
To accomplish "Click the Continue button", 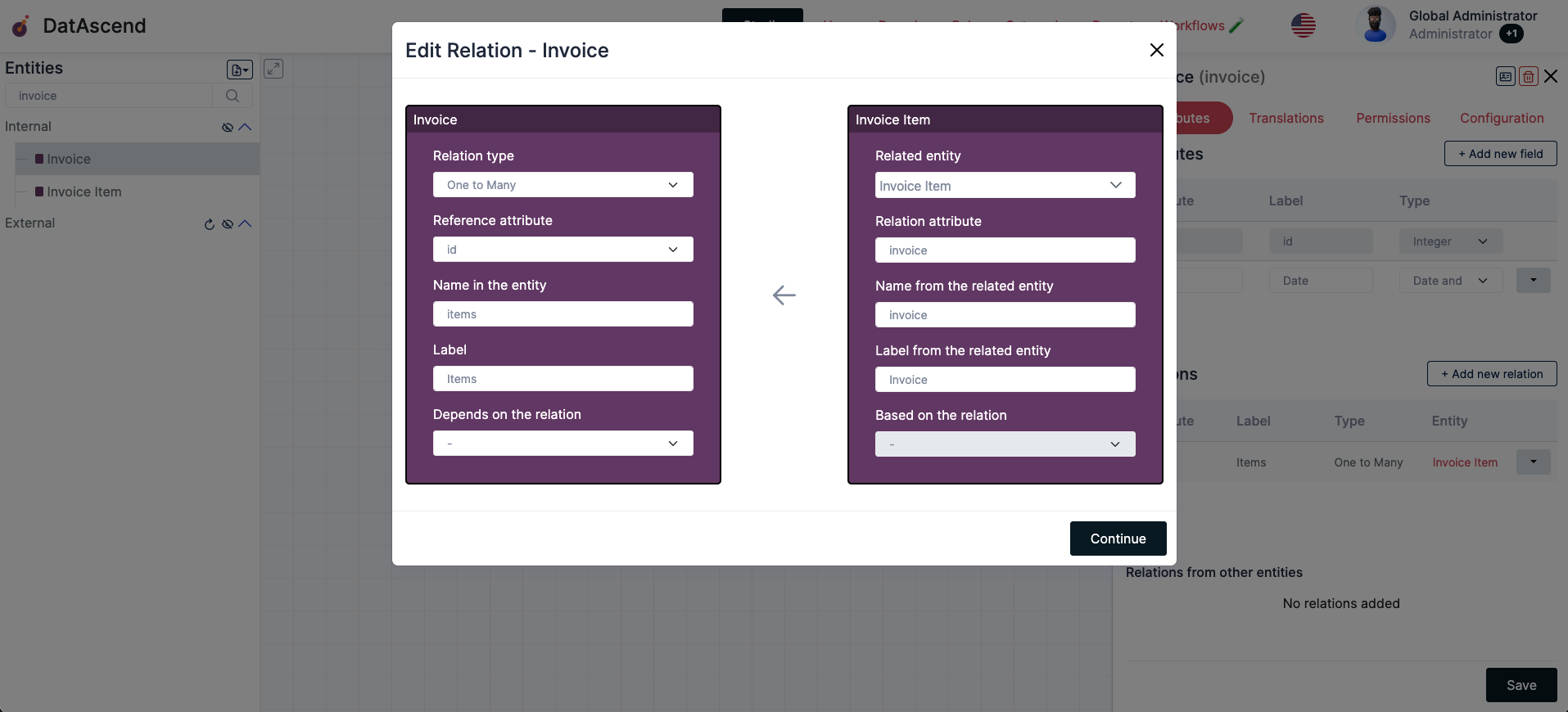I will 1118,539.
